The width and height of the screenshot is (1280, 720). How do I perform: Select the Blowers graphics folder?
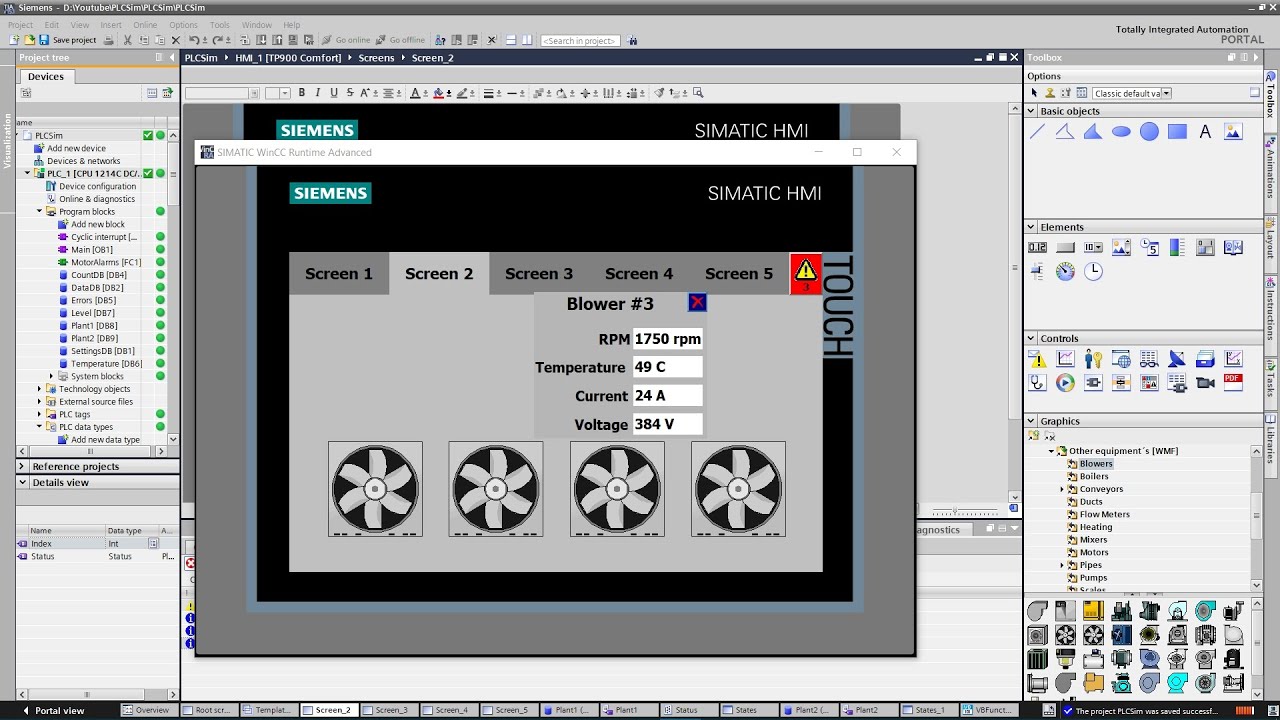(x=1096, y=464)
